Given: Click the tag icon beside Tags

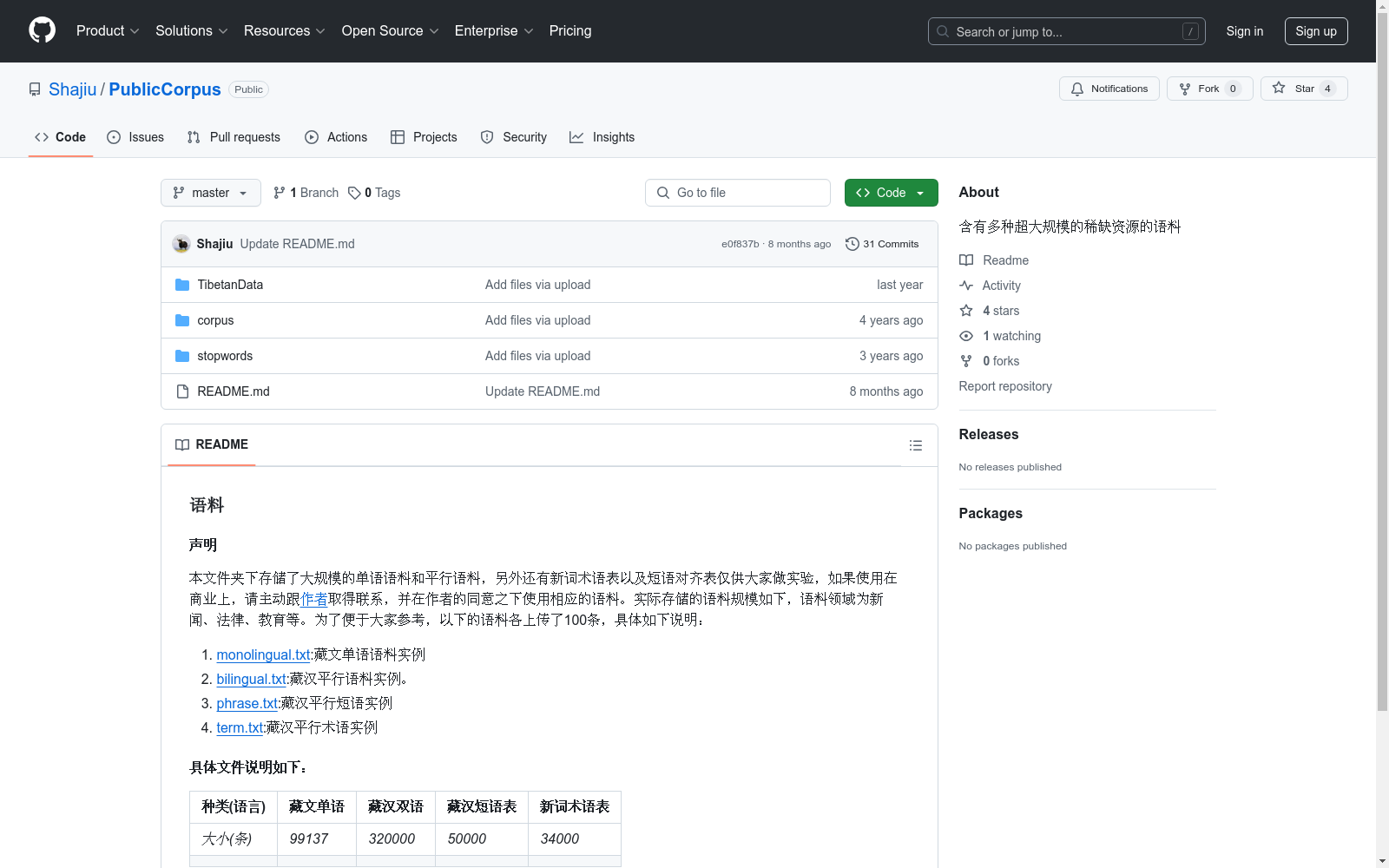Looking at the screenshot, I should [354, 193].
